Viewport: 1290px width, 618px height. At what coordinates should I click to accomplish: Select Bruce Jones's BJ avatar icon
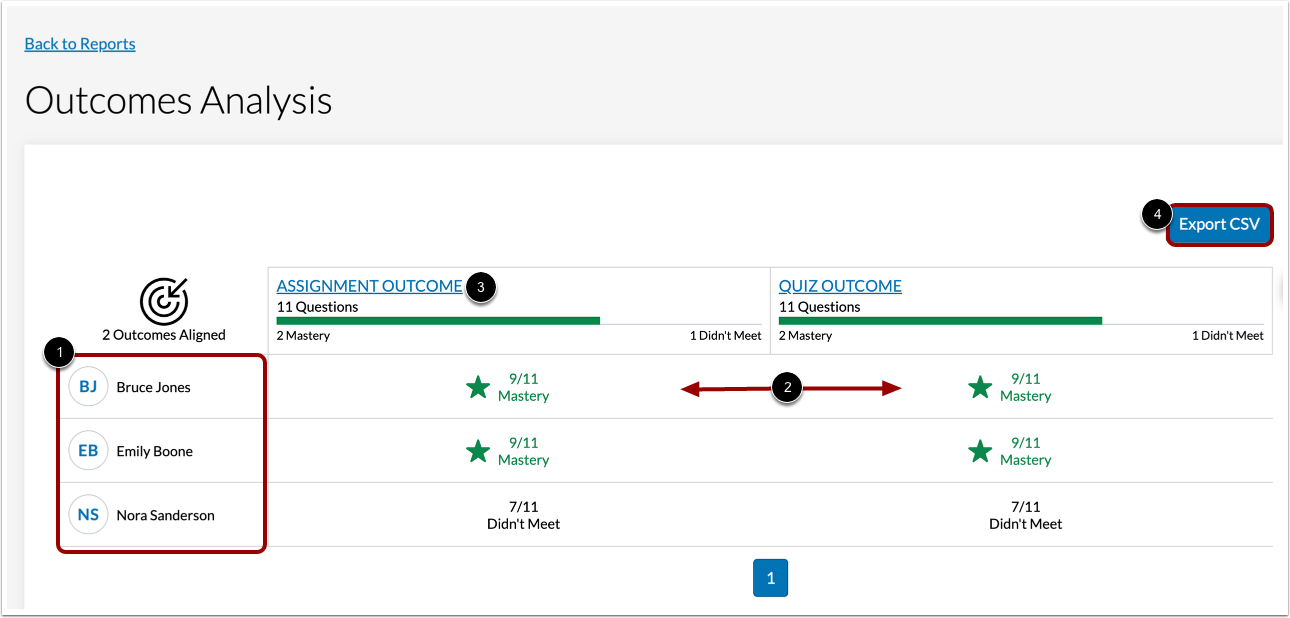tap(88, 386)
